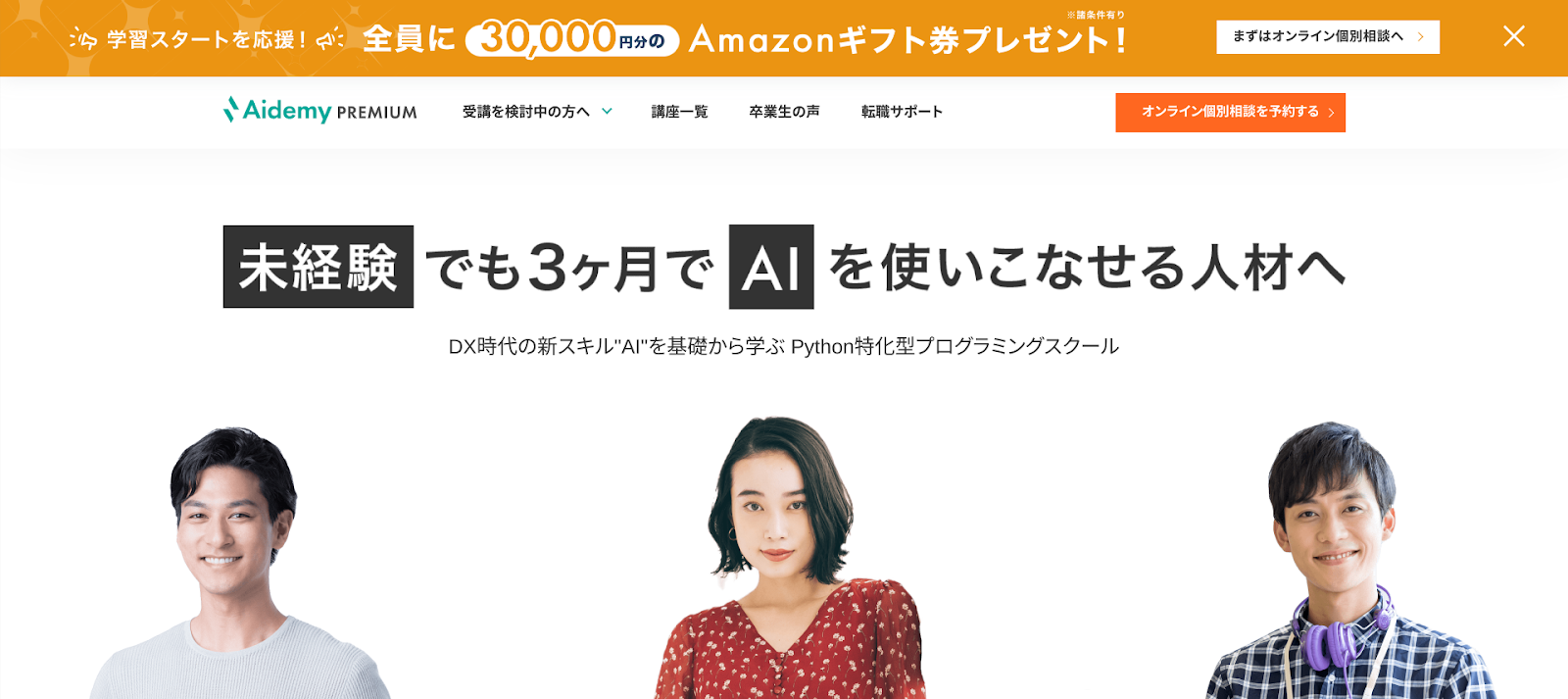
Task: Click the Amazonギフト券プレゼント banner text
Action: (908, 39)
